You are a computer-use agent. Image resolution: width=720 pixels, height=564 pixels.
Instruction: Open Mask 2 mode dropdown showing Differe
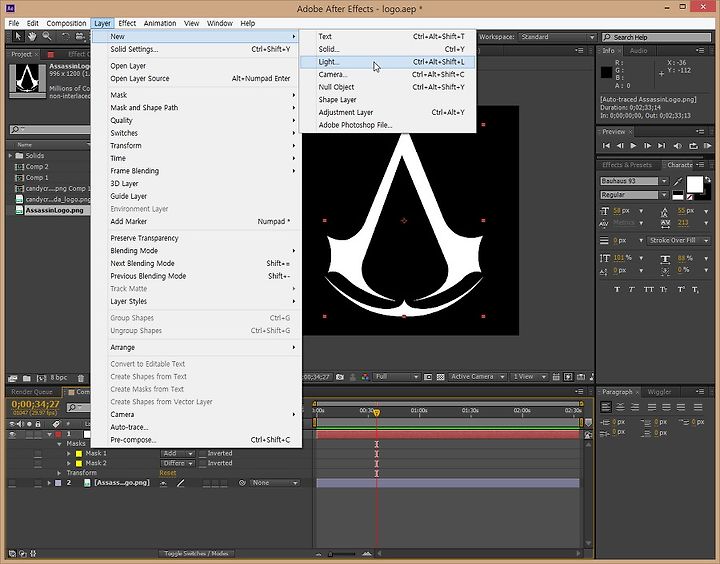point(177,463)
